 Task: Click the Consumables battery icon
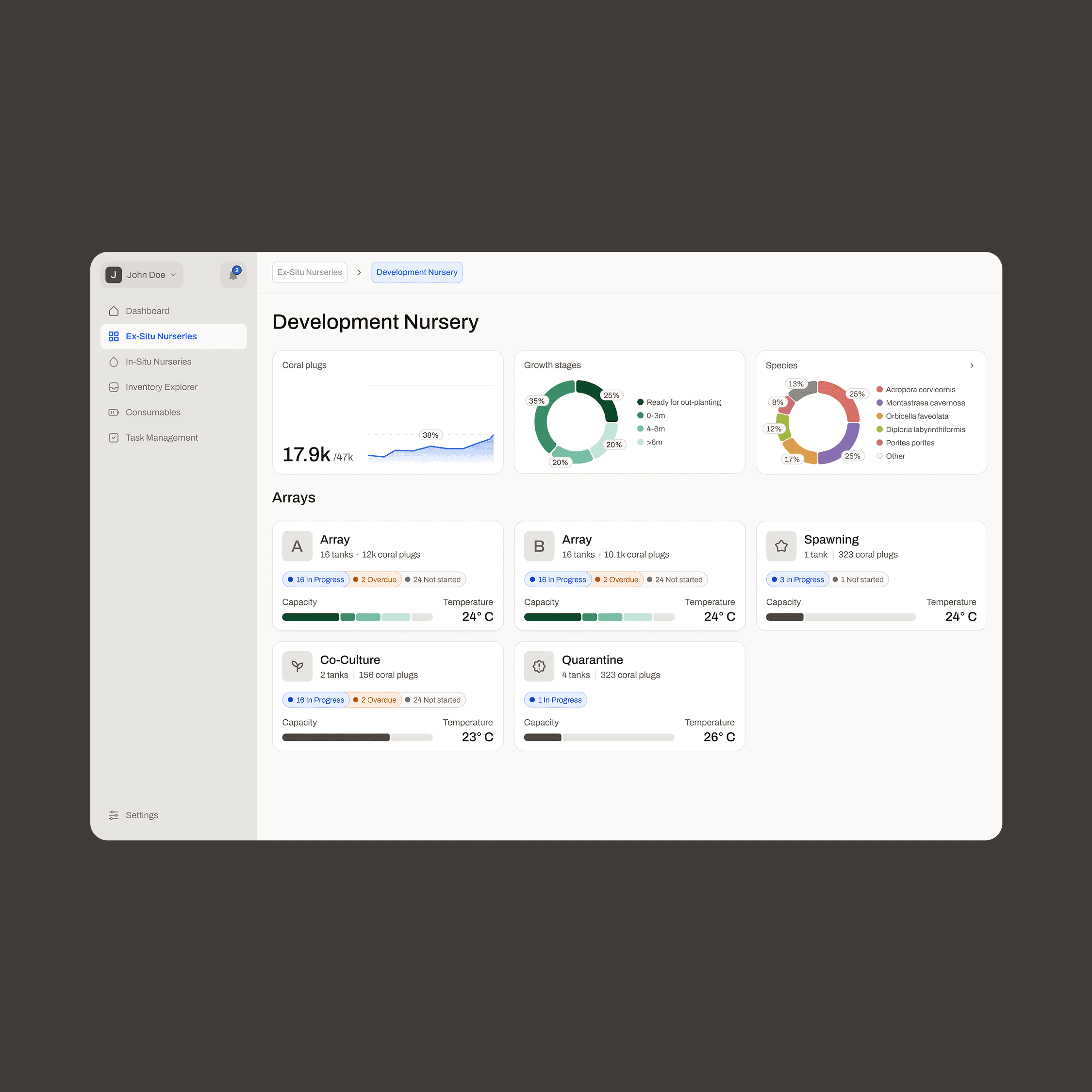click(x=114, y=412)
